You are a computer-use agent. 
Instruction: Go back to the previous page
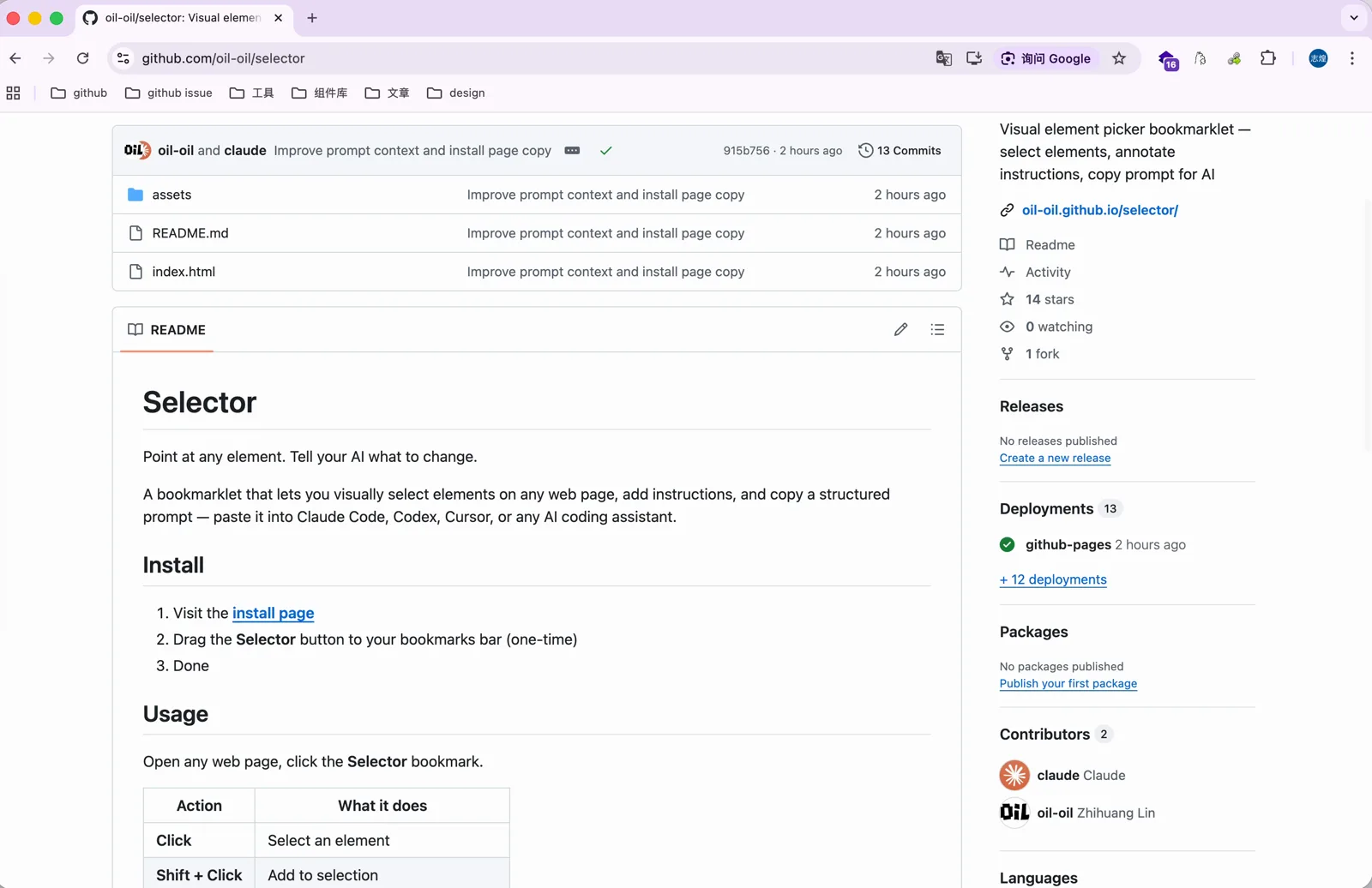coord(15,58)
